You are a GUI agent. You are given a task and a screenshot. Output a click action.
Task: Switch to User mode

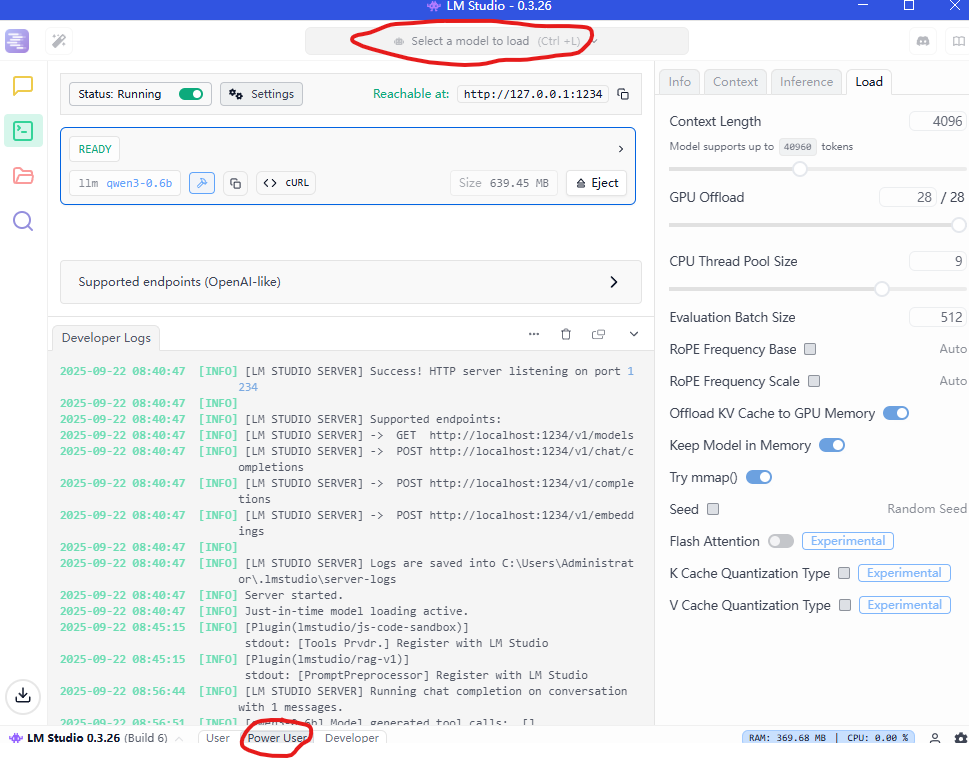[x=218, y=738]
